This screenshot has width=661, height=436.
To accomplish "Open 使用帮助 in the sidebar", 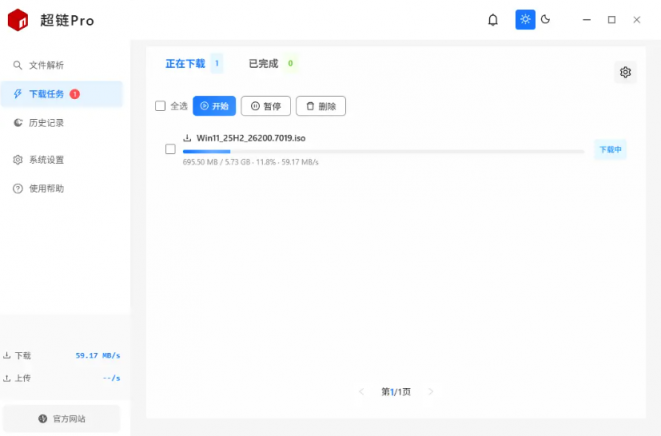I will point(45,189).
